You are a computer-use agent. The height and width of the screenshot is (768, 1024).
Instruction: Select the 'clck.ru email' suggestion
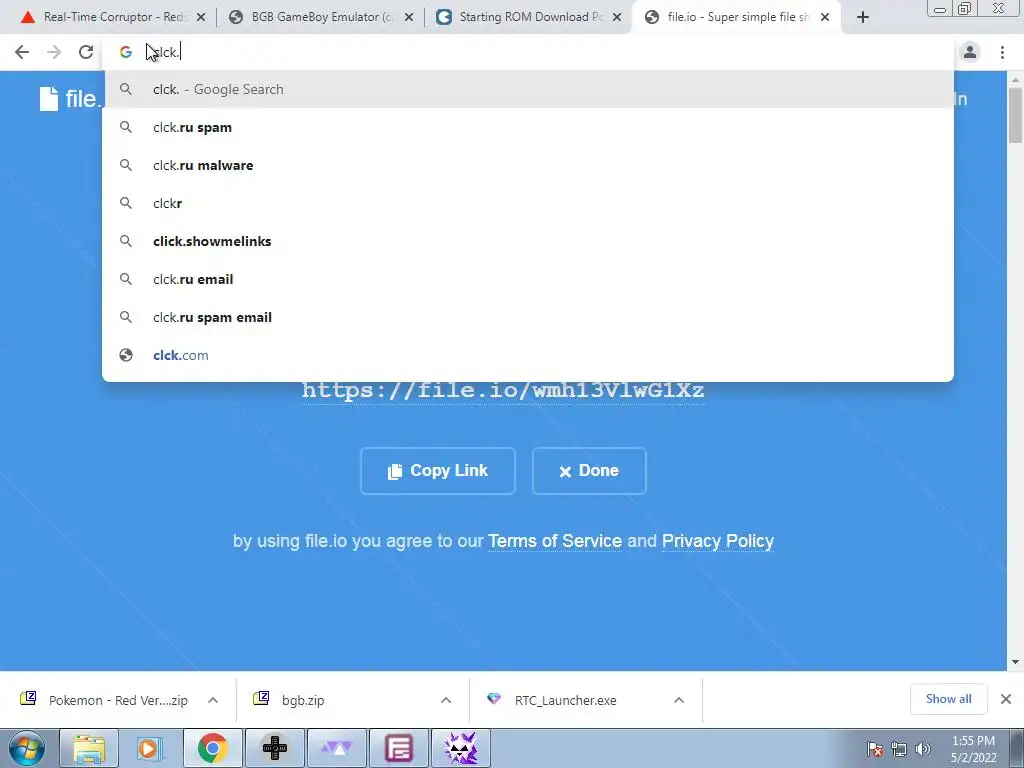[528, 279]
